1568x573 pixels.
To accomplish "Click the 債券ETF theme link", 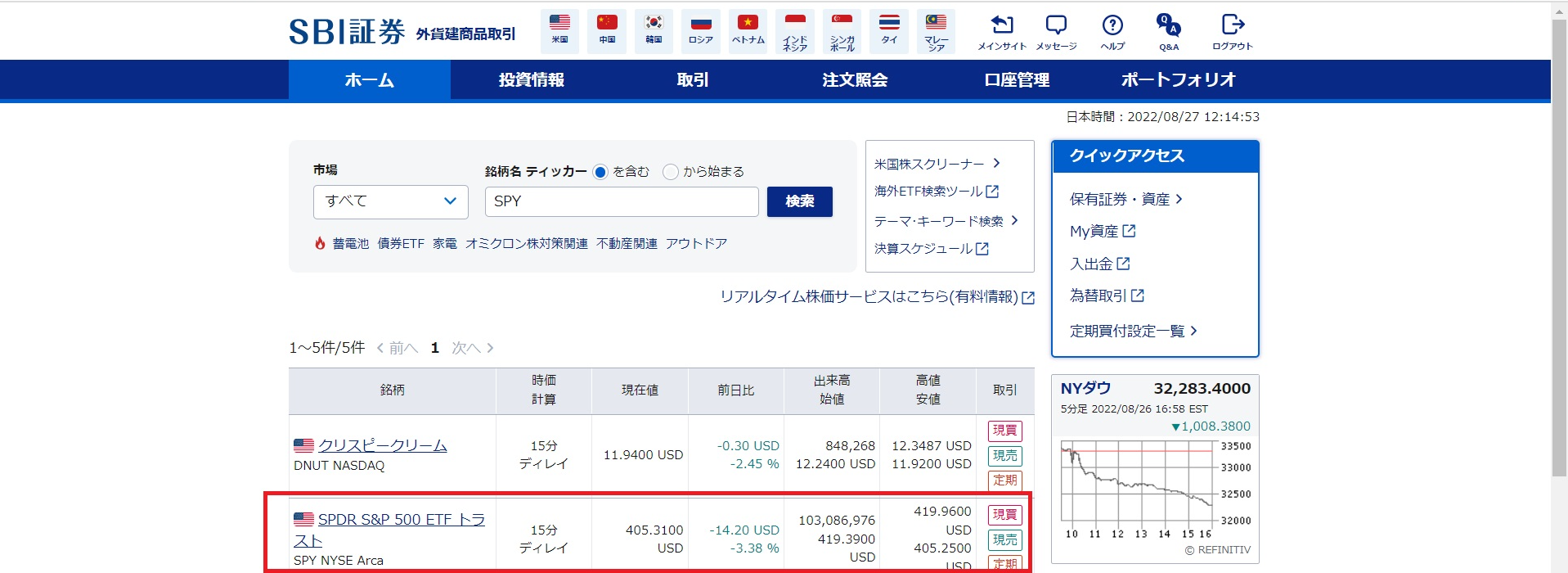I will coord(401,244).
